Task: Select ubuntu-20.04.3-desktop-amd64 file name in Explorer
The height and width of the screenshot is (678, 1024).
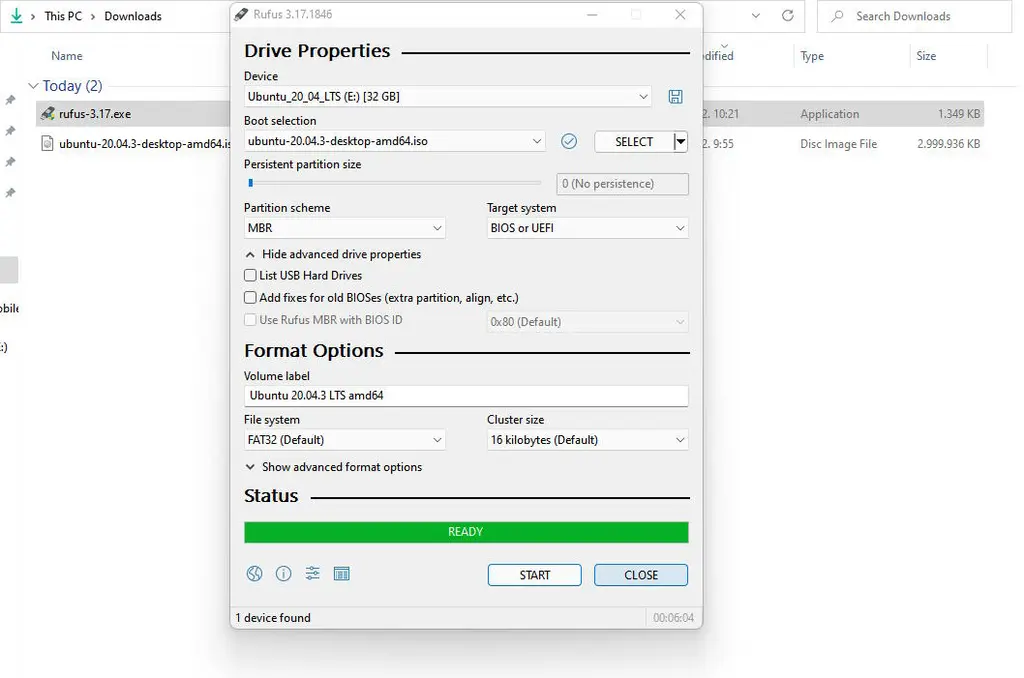Action: point(144,144)
